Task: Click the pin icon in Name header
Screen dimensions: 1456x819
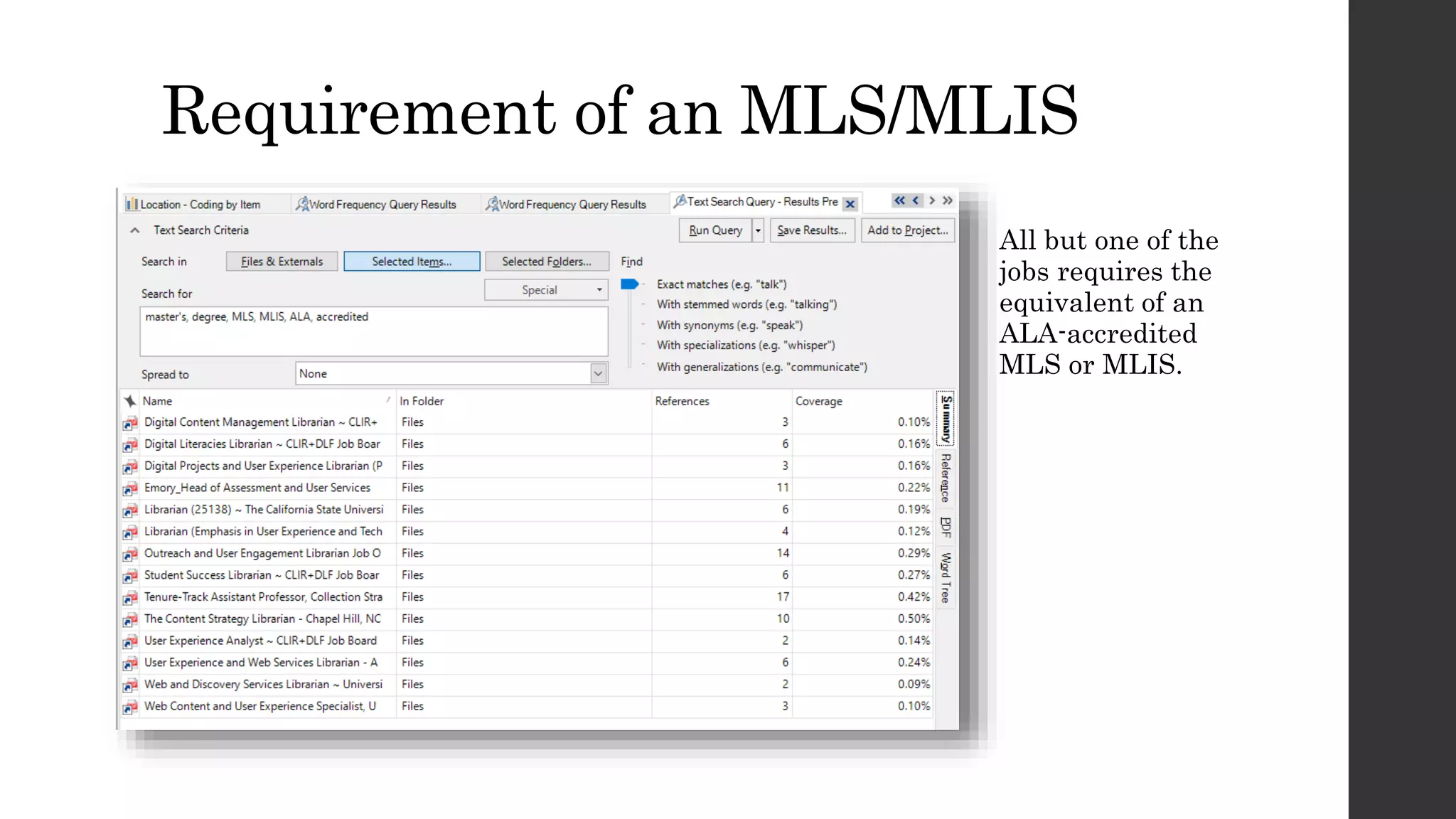Action: pos(130,401)
